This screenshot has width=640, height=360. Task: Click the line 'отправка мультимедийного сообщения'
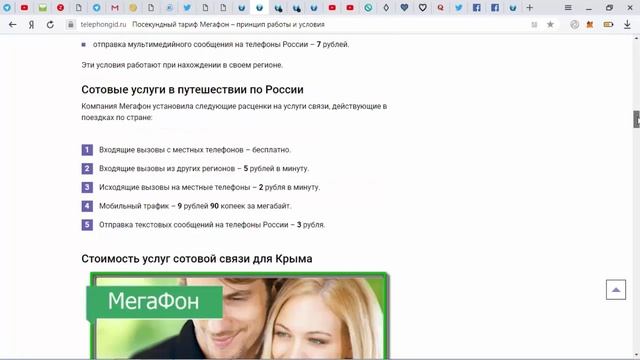pyautogui.click(x=221, y=44)
